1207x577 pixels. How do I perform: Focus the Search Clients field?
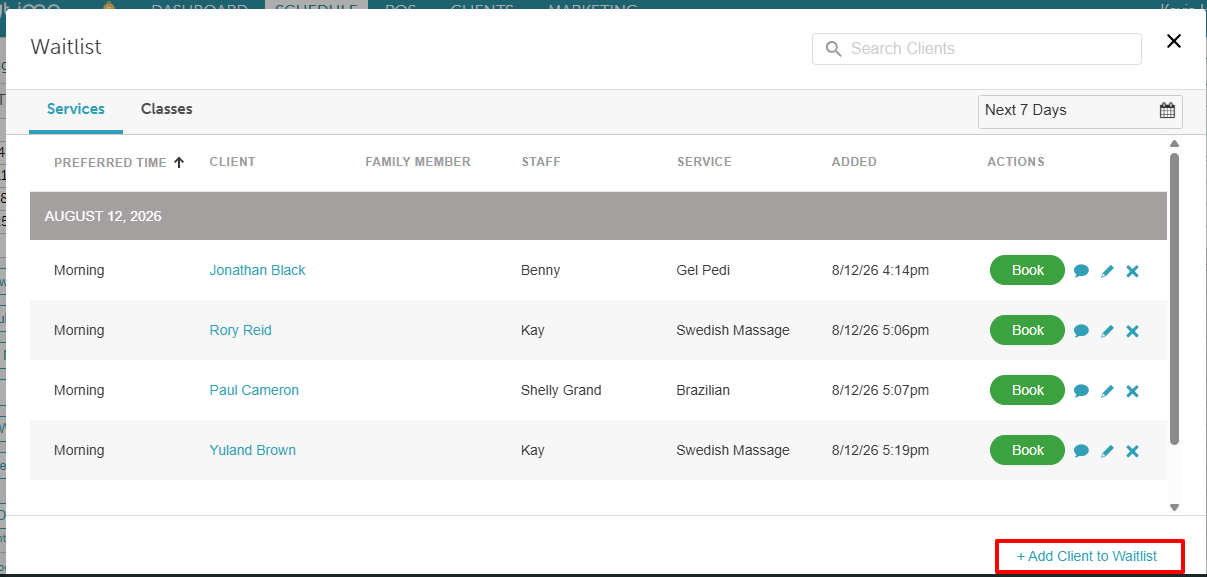tap(977, 49)
